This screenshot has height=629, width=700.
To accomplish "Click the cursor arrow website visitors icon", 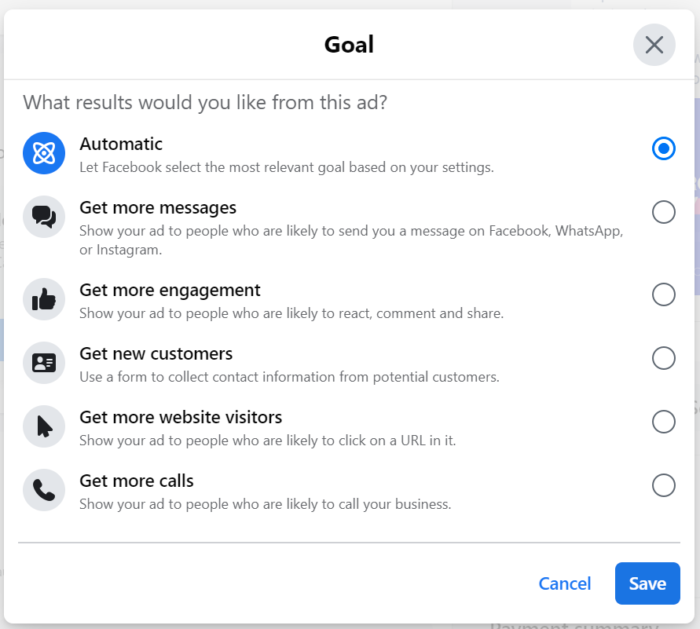I will (44, 427).
